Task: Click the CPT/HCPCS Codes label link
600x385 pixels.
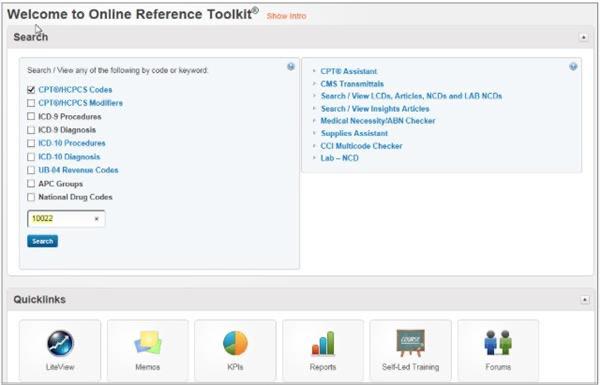Action: (x=75, y=90)
